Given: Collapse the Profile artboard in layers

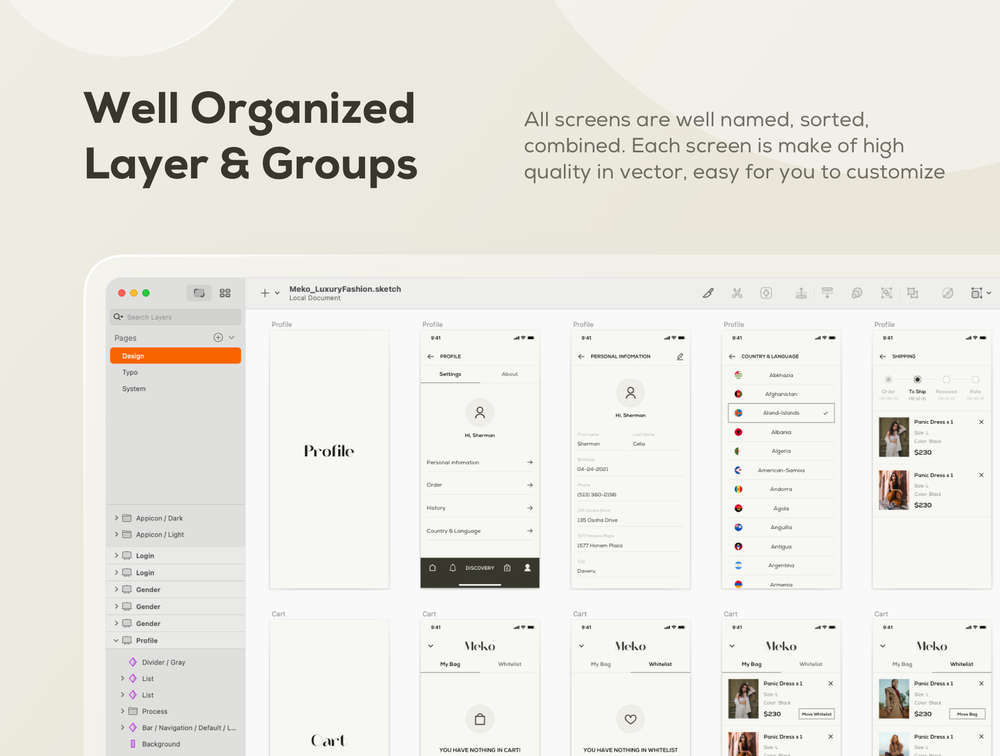Looking at the screenshot, I should [x=116, y=640].
